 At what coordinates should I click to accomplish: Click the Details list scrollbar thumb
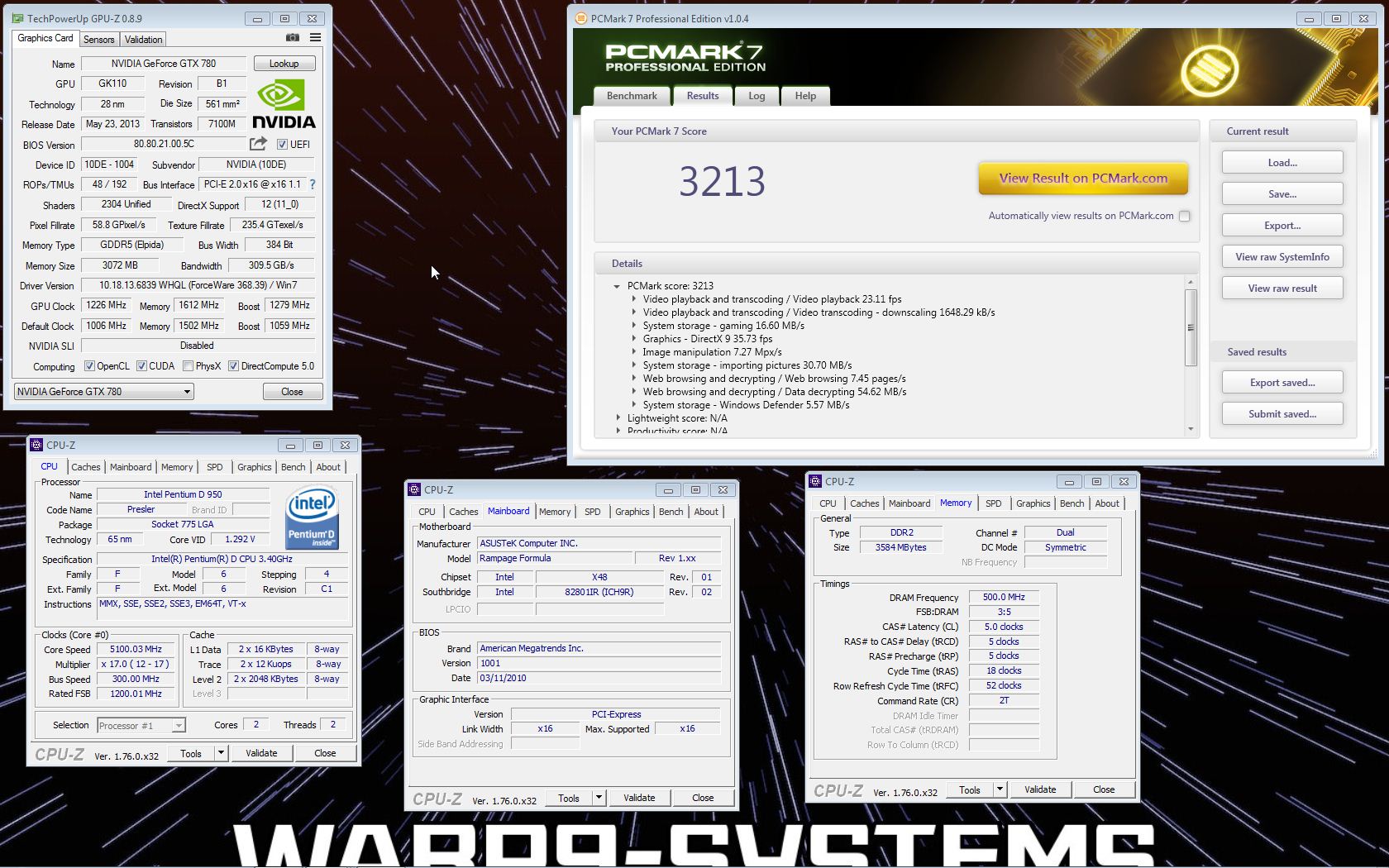tap(1191, 327)
